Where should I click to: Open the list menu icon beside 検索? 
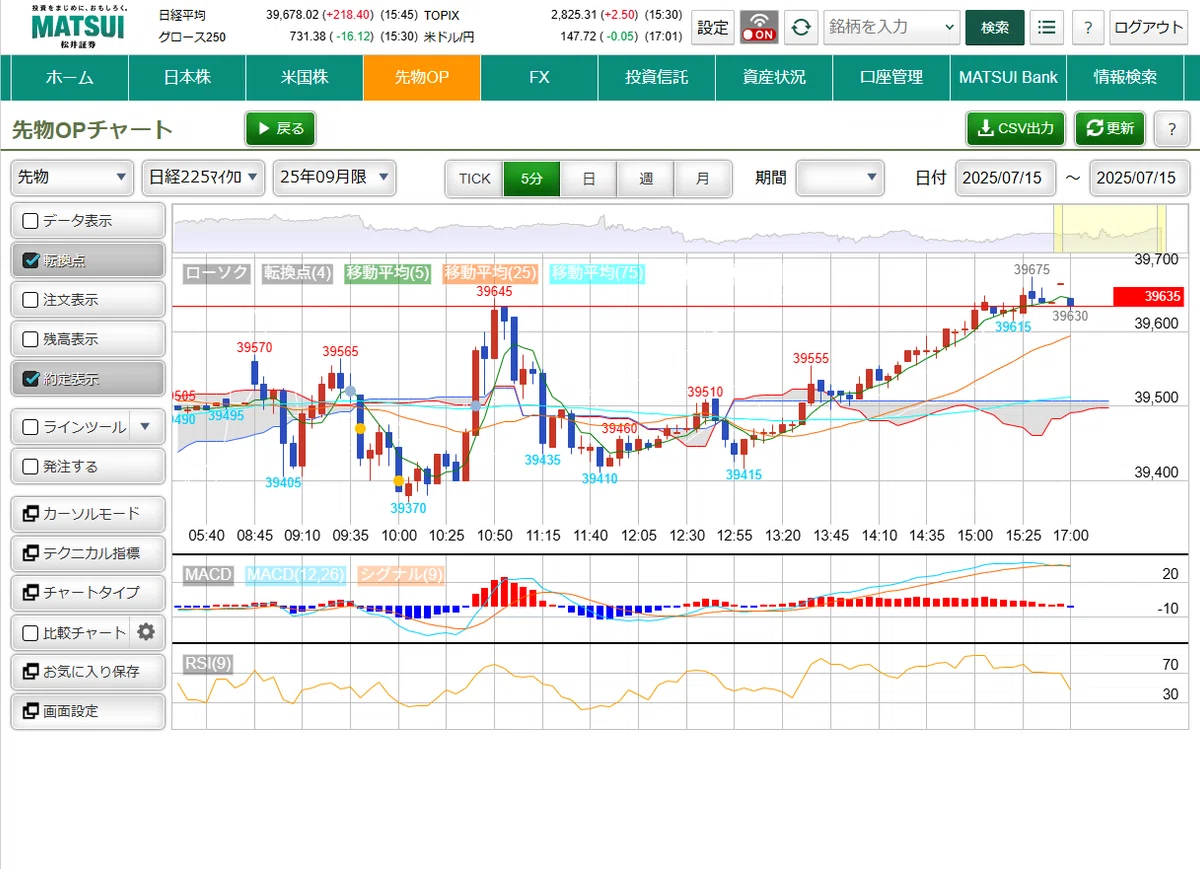pos(1046,27)
